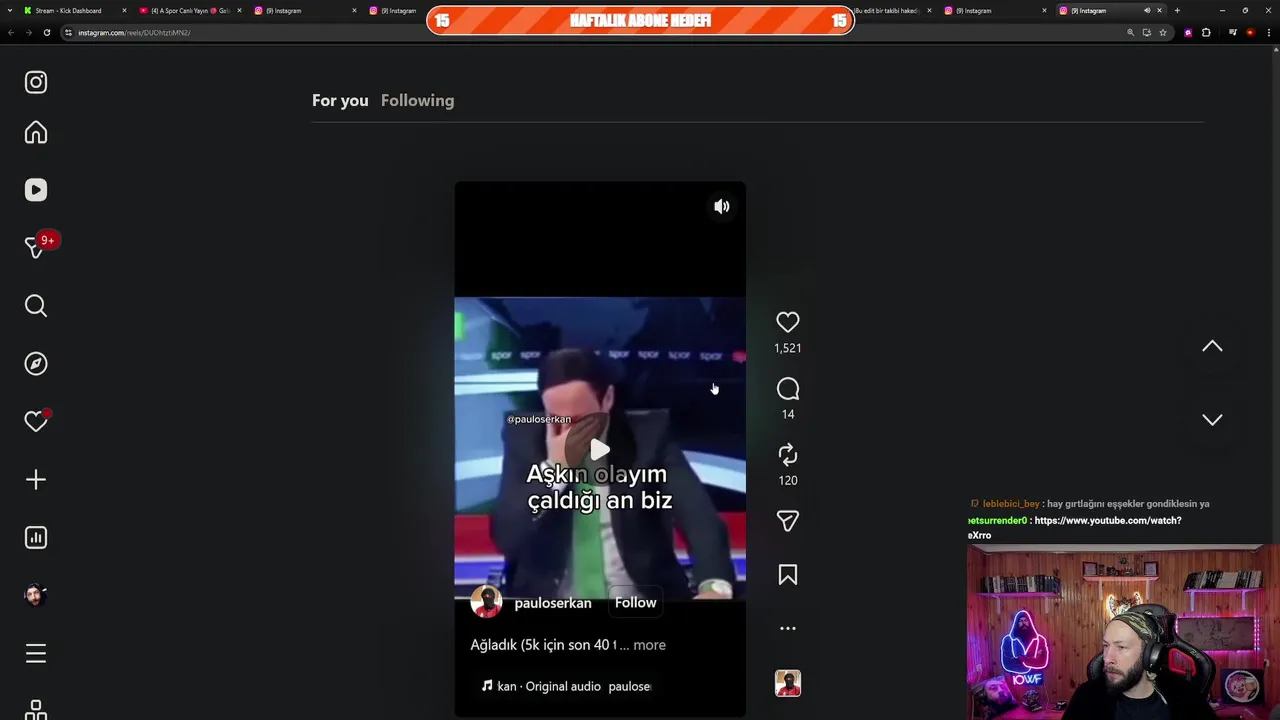Click the reel like count 1,521
The height and width of the screenshot is (720, 1280).
(788, 348)
